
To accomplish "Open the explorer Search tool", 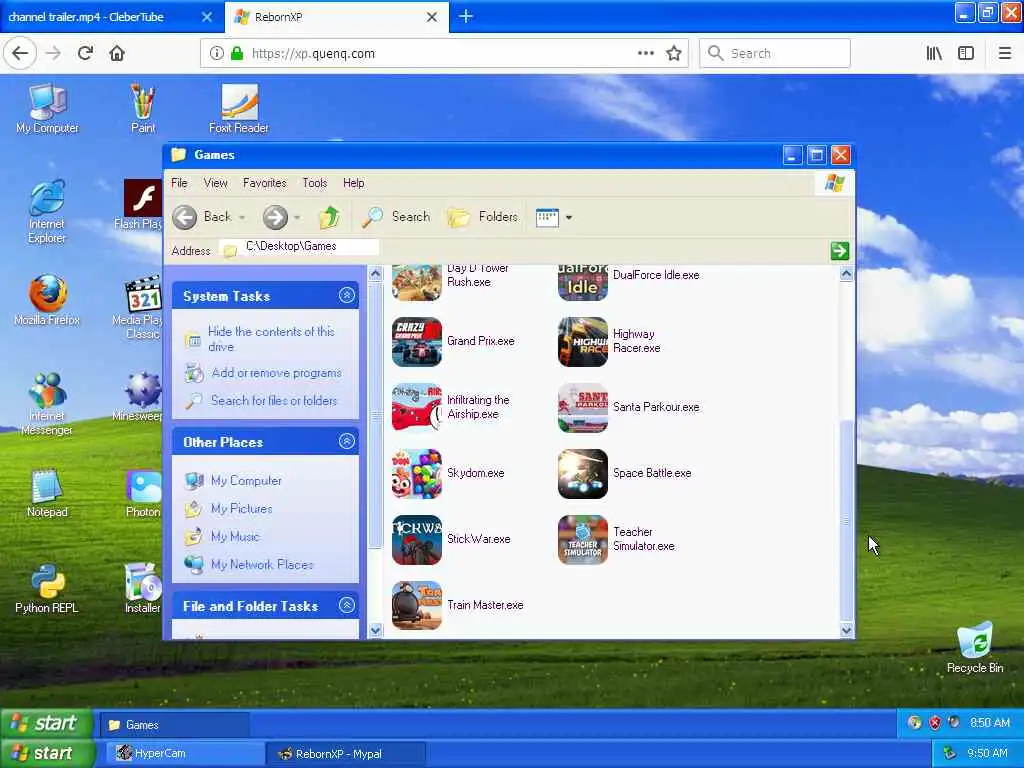I will click(396, 217).
